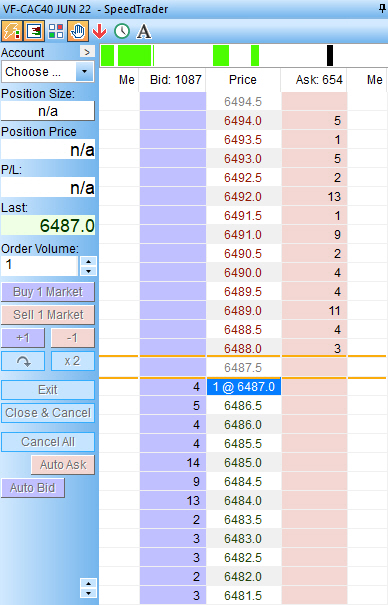Screen dimensions: 388x605
Task: Click the Close & Cancel button
Action: 48,413
